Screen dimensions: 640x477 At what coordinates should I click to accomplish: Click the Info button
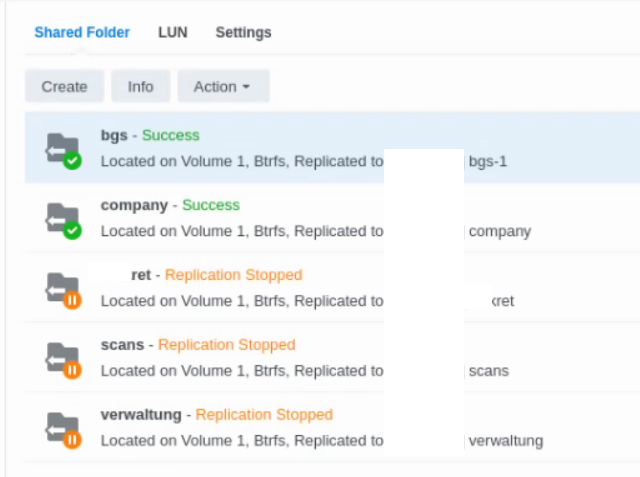(x=141, y=87)
